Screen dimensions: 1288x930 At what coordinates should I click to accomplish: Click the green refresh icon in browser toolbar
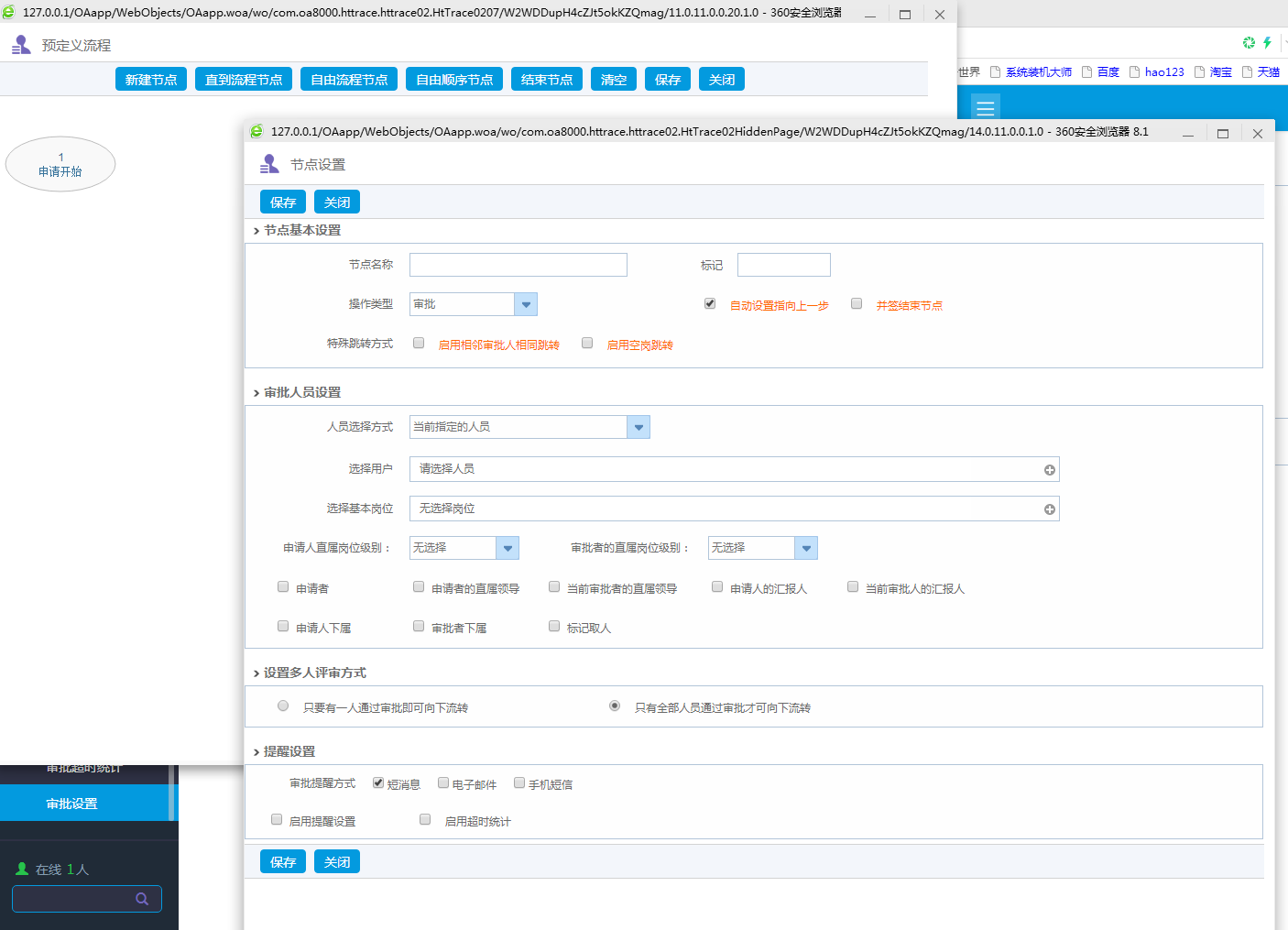pyautogui.click(x=1249, y=42)
